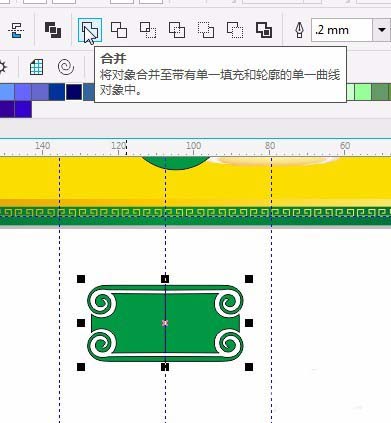Click the top-left spiral curl of the shape
391x423 pixels.
tap(102, 303)
